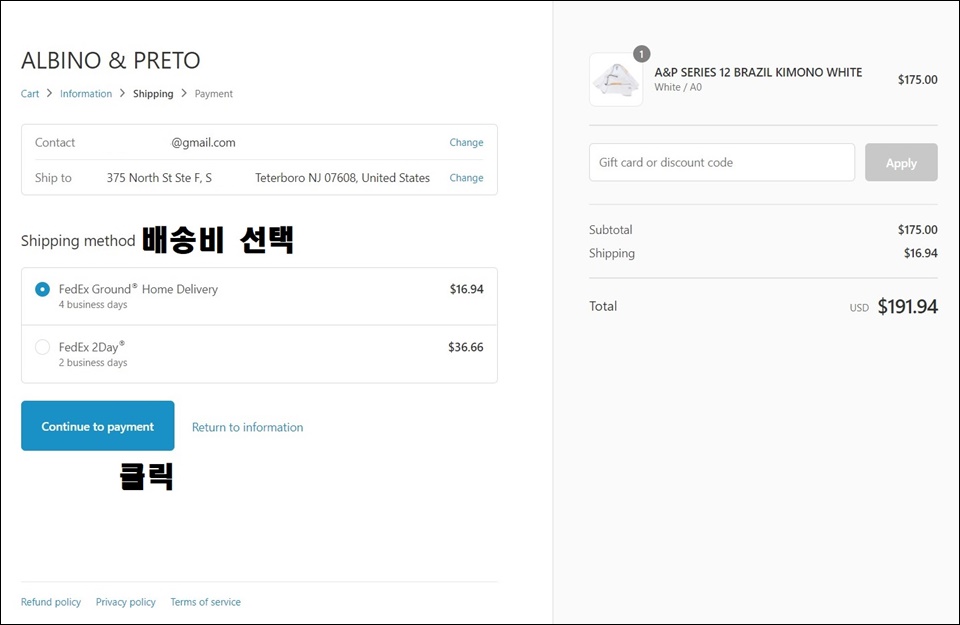Screen dimensions: 960x625
Task: Click the Teterboro NJ 07608 address text
Action: click(342, 178)
